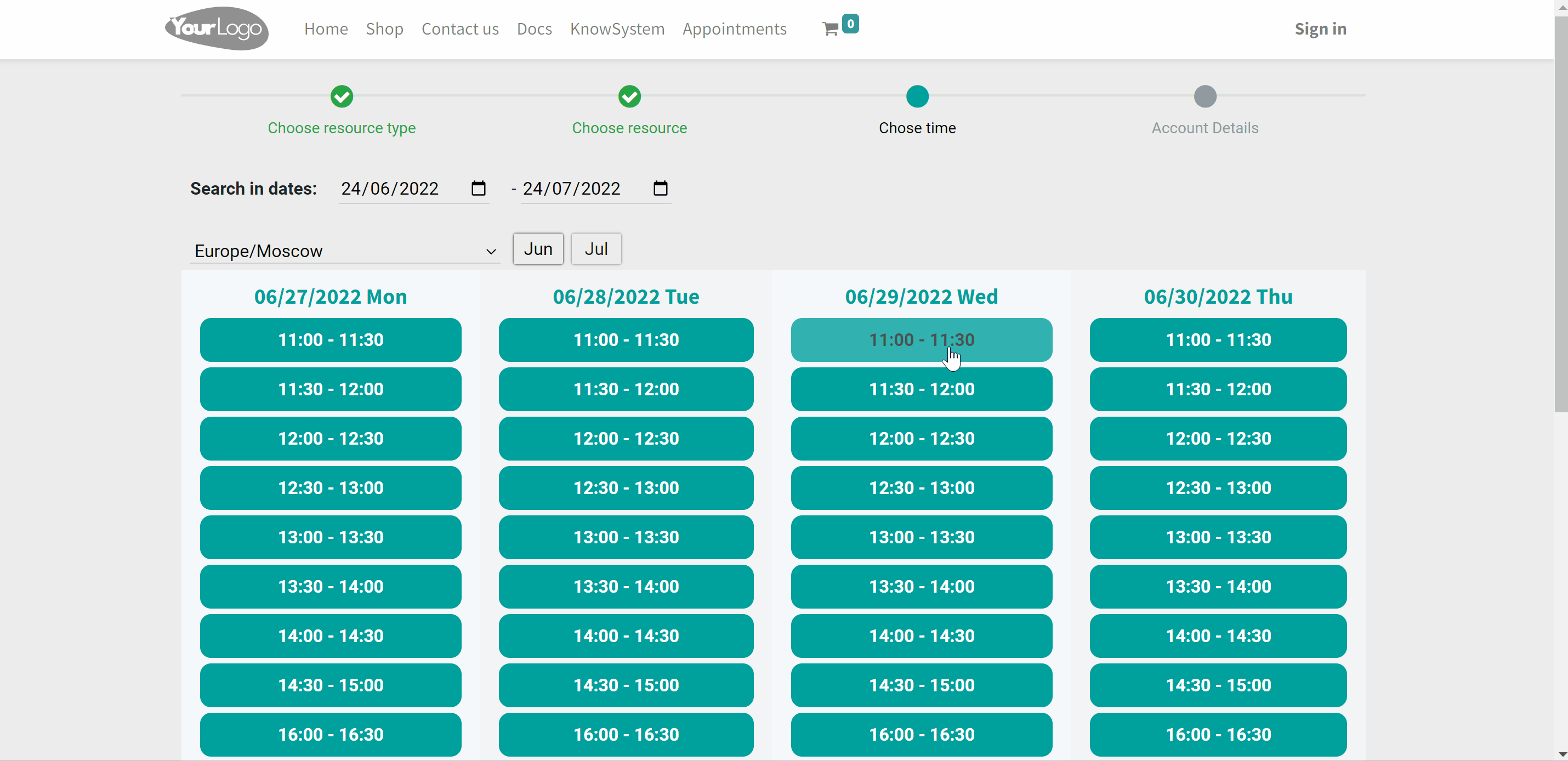This screenshot has width=1568, height=761.
Task: Select Monday 13:00 - 13:30 slot
Action: pyautogui.click(x=331, y=537)
